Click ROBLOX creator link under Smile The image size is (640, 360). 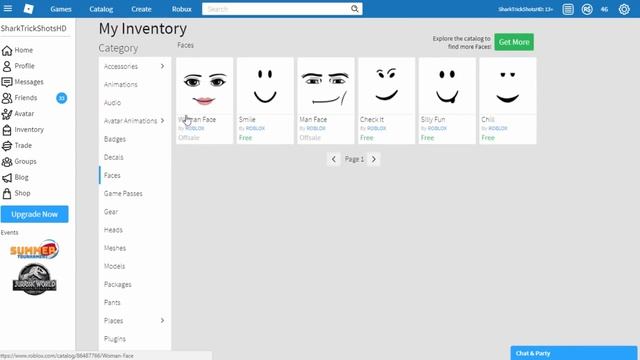[x=256, y=128]
